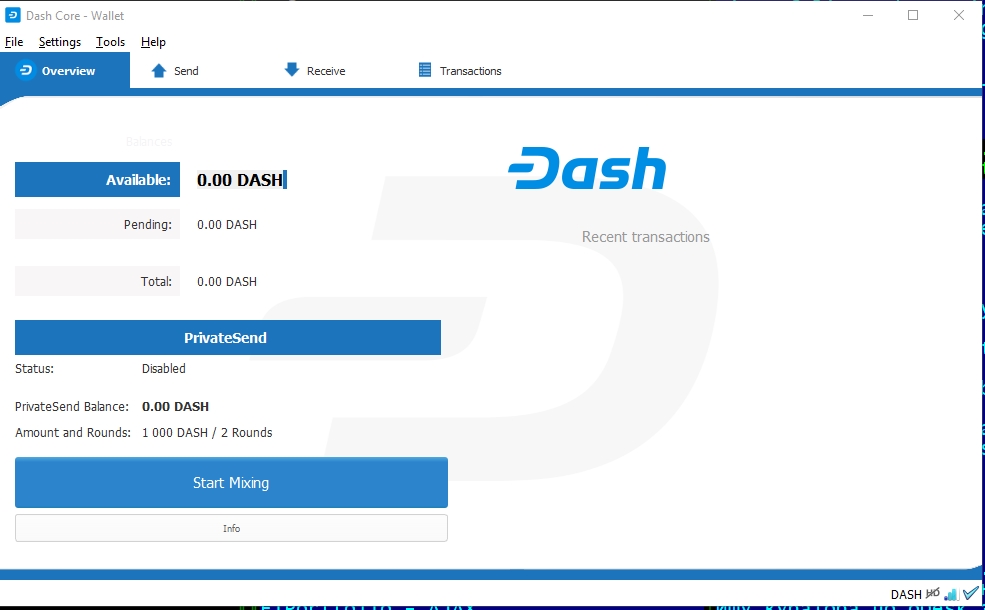Open the Tools menu
This screenshot has width=985, height=610.
pyautogui.click(x=111, y=42)
